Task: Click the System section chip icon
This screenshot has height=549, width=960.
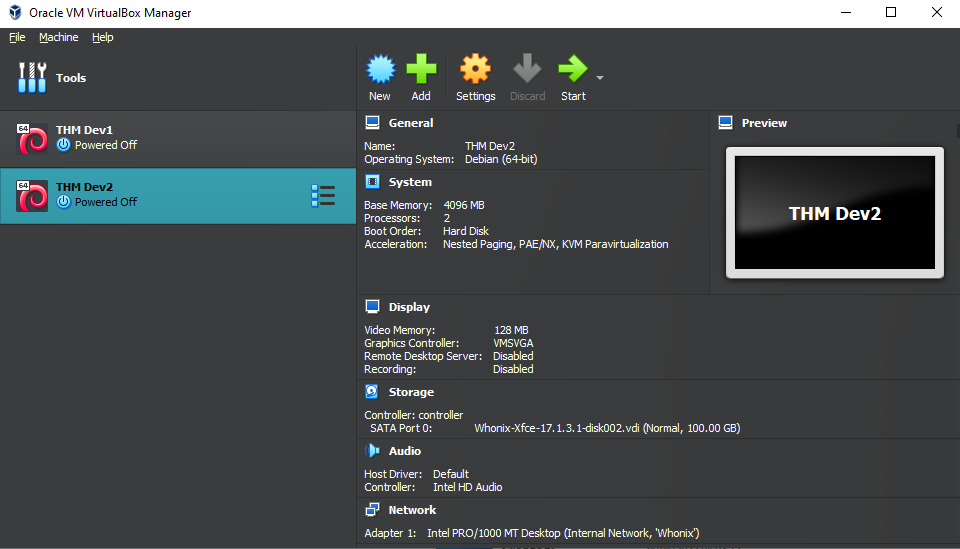Action: (372, 182)
